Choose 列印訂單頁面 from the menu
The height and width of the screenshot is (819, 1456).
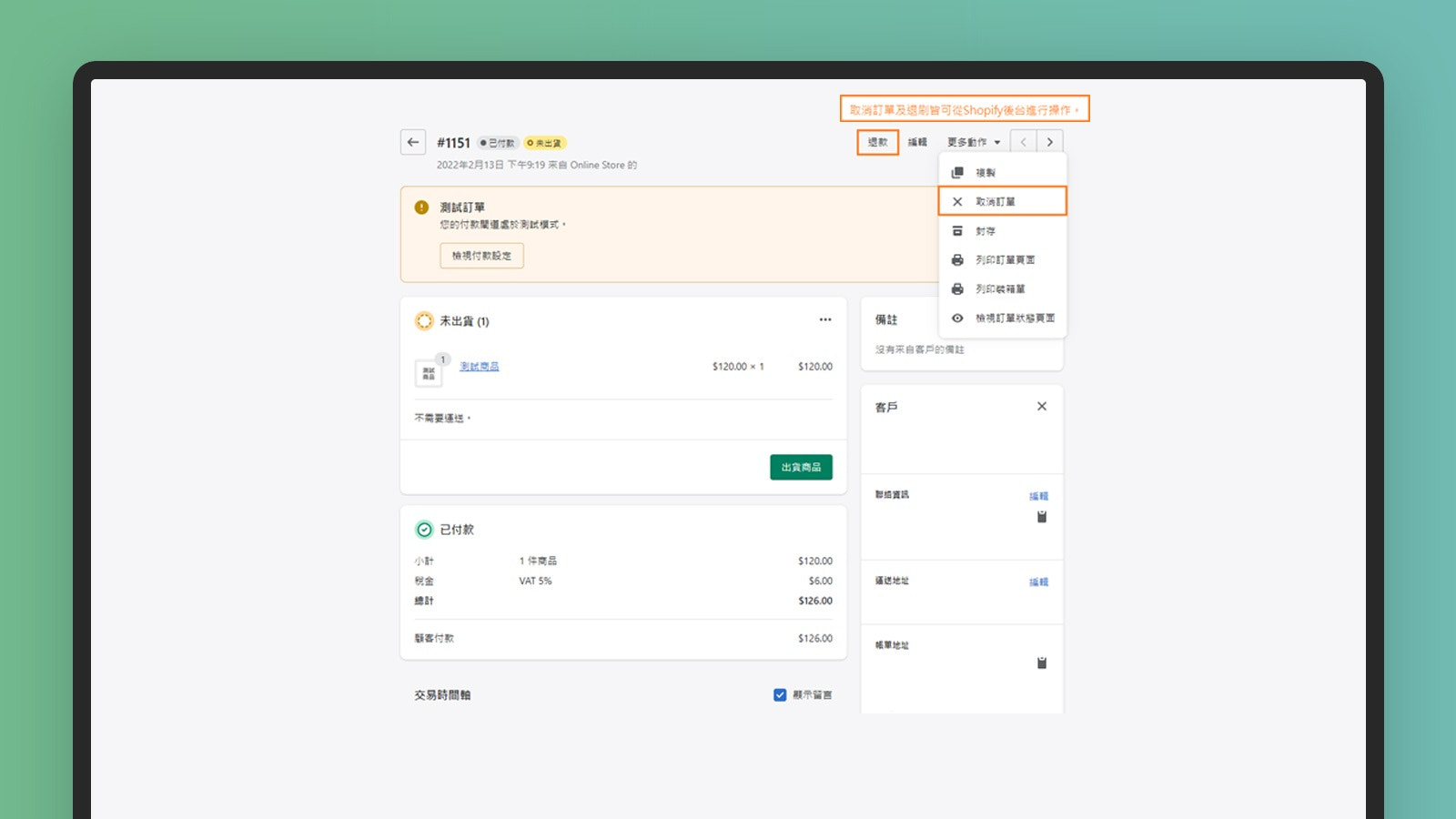point(1002,260)
